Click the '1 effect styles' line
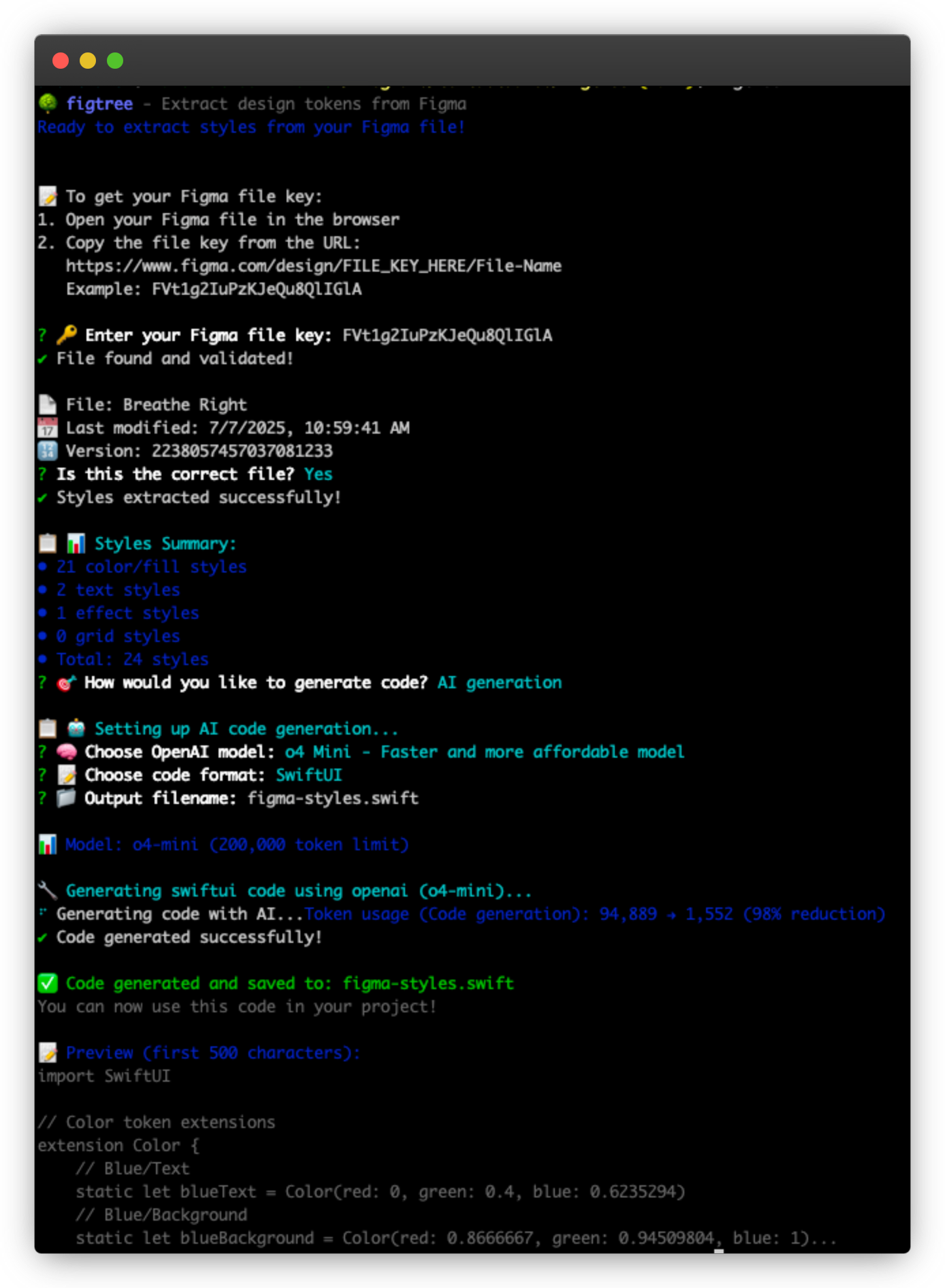This screenshot has width=945, height=1288. [128, 613]
